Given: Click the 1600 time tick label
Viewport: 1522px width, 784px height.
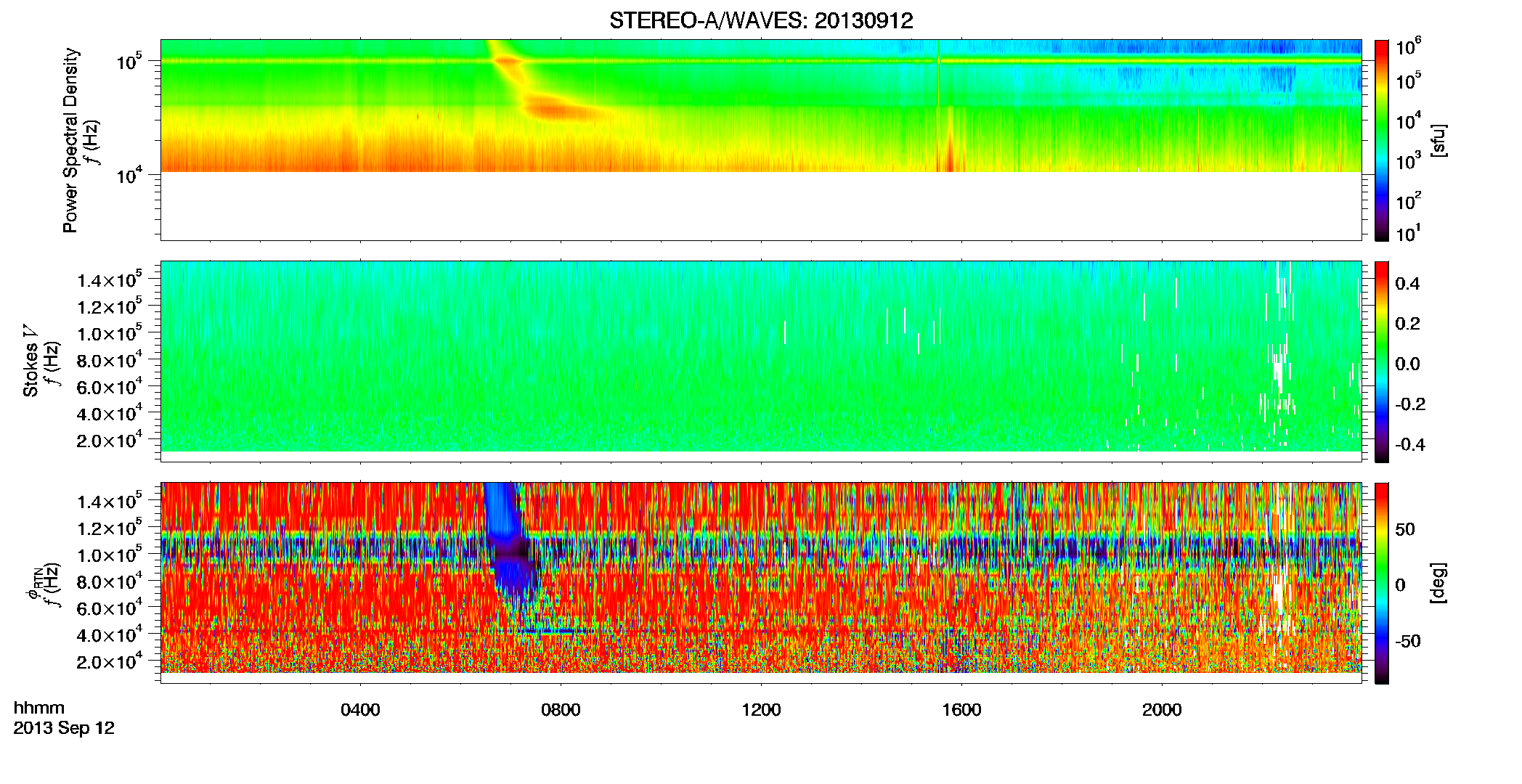Looking at the screenshot, I should coord(961,710).
